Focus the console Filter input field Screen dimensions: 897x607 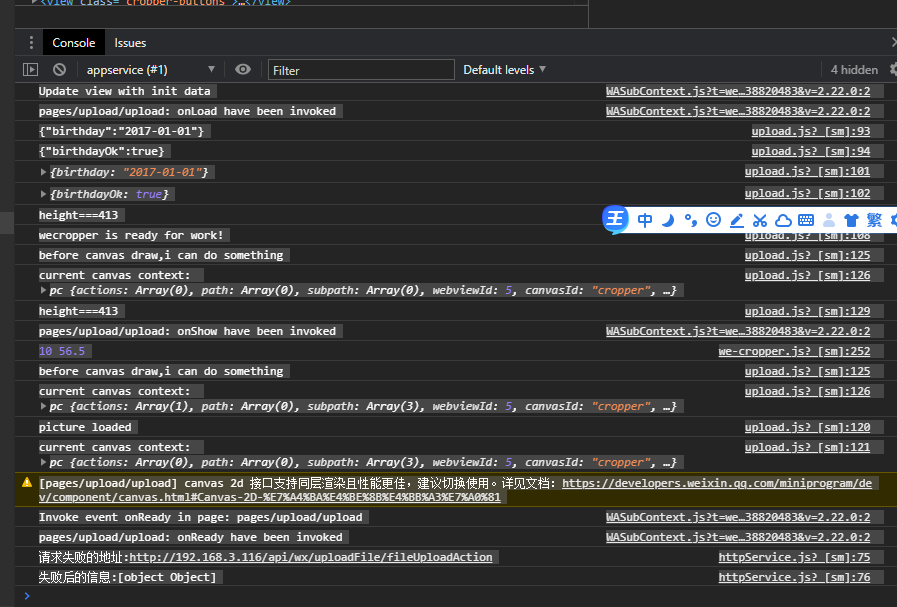(x=362, y=70)
